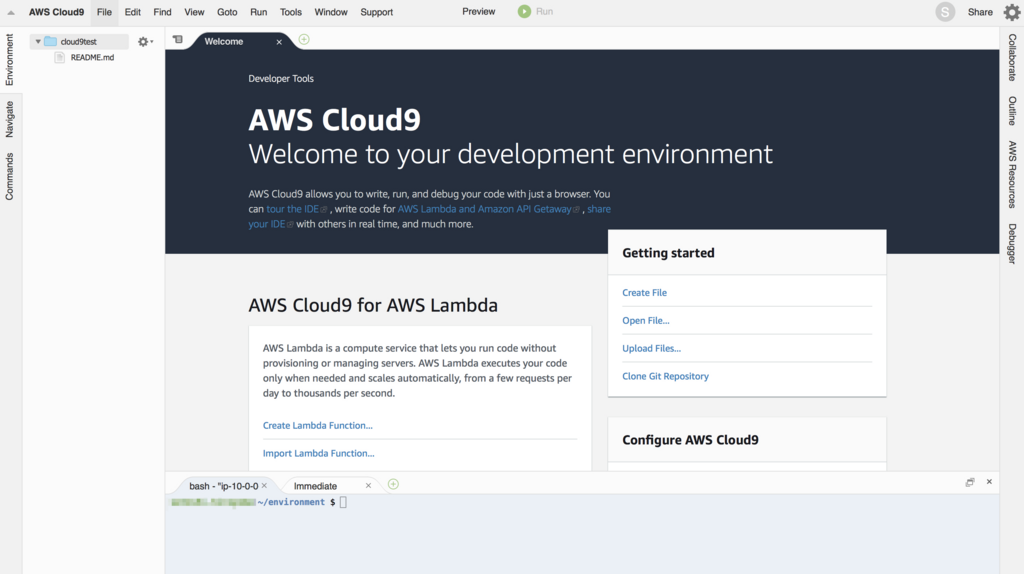Open the View menu
This screenshot has height=574, width=1024.
point(194,12)
